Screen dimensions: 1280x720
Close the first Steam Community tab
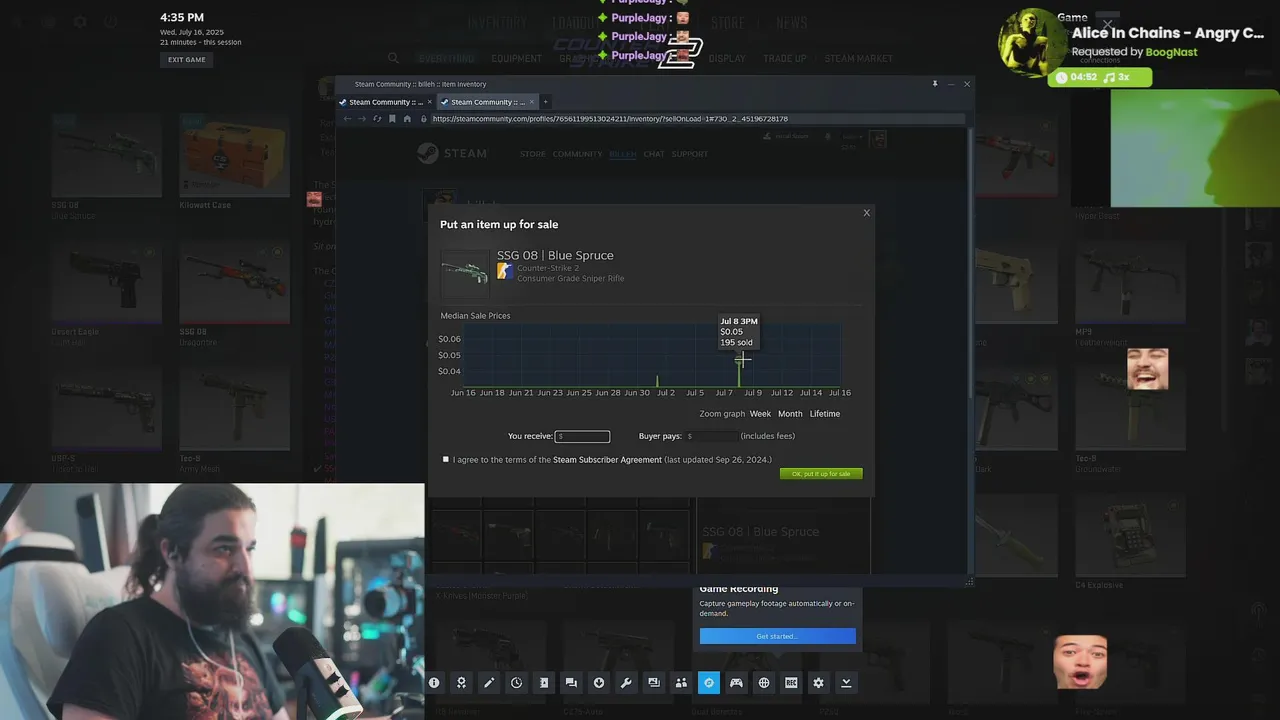tap(430, 102)
